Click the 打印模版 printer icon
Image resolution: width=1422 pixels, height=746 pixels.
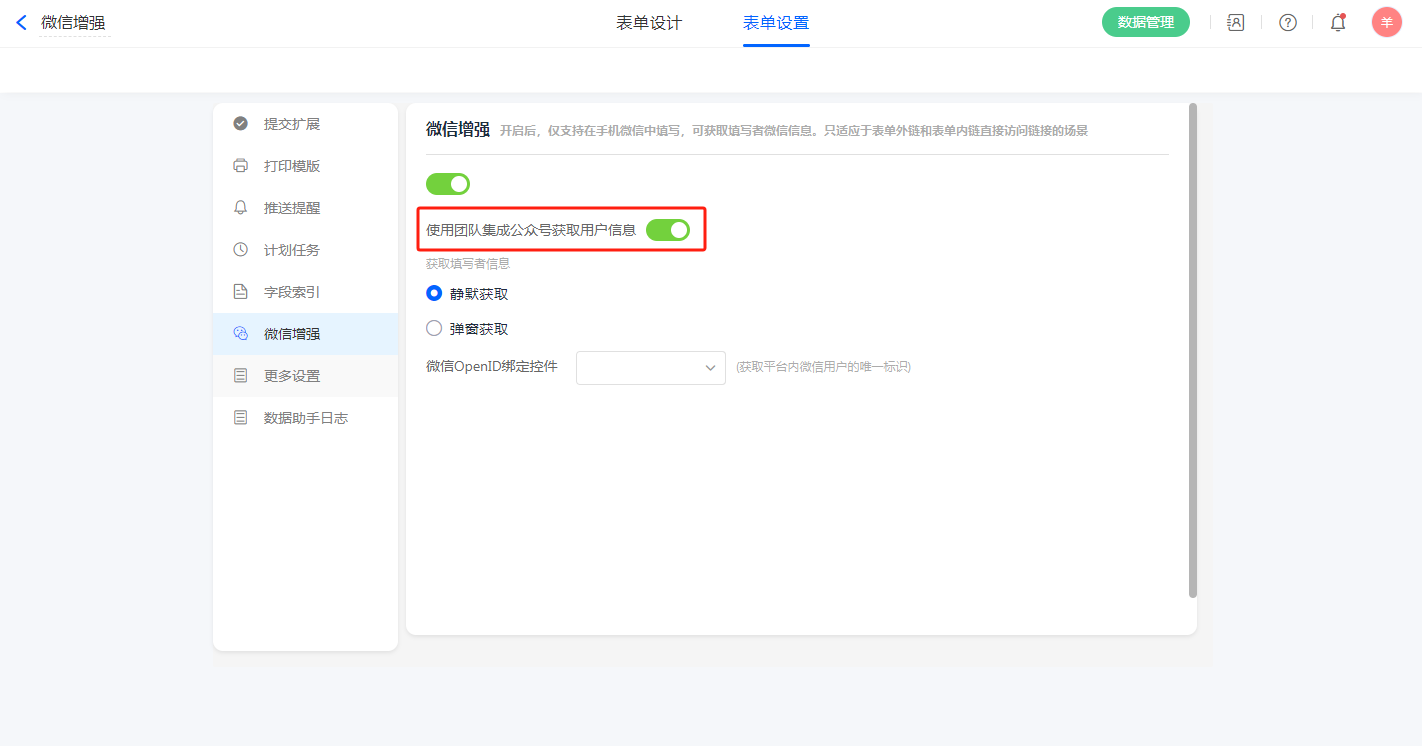pos(240,166)
